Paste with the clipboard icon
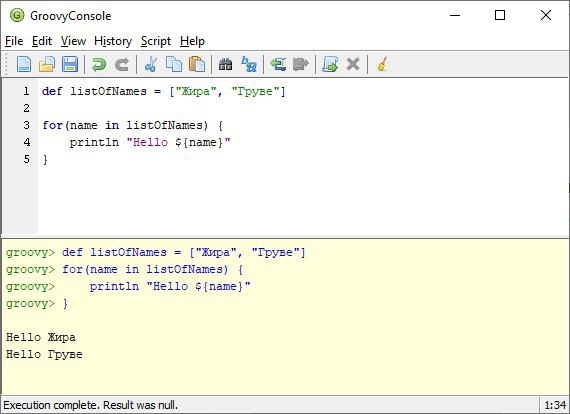This screenshot has height=414, width=570. point(197,65)
